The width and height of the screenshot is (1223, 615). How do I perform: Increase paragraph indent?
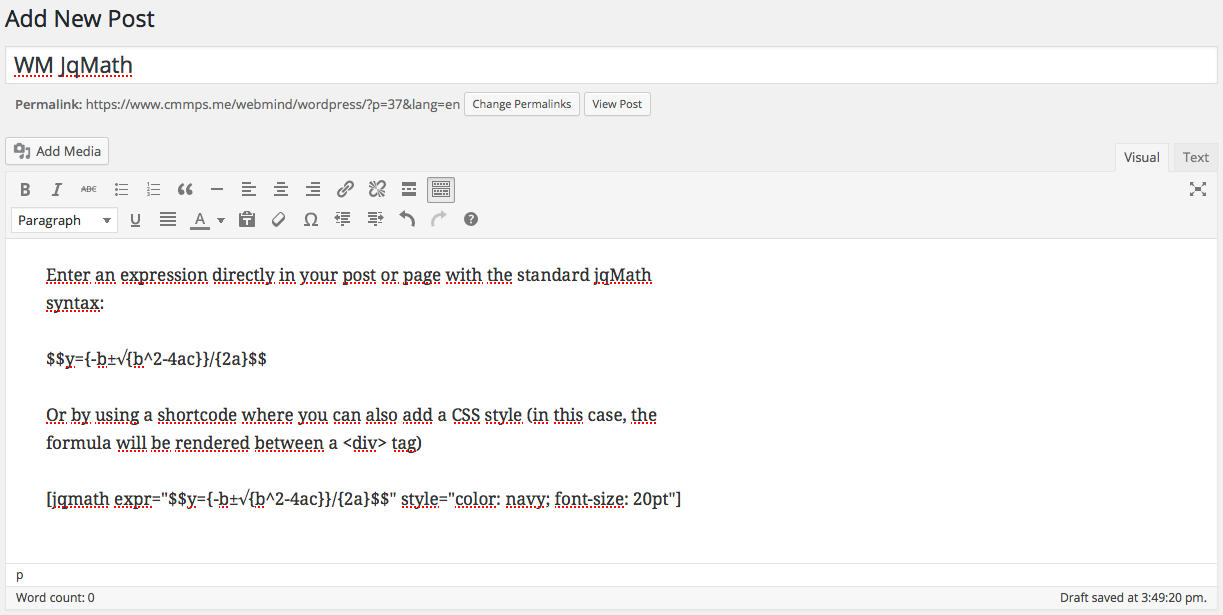coord(375,219)
